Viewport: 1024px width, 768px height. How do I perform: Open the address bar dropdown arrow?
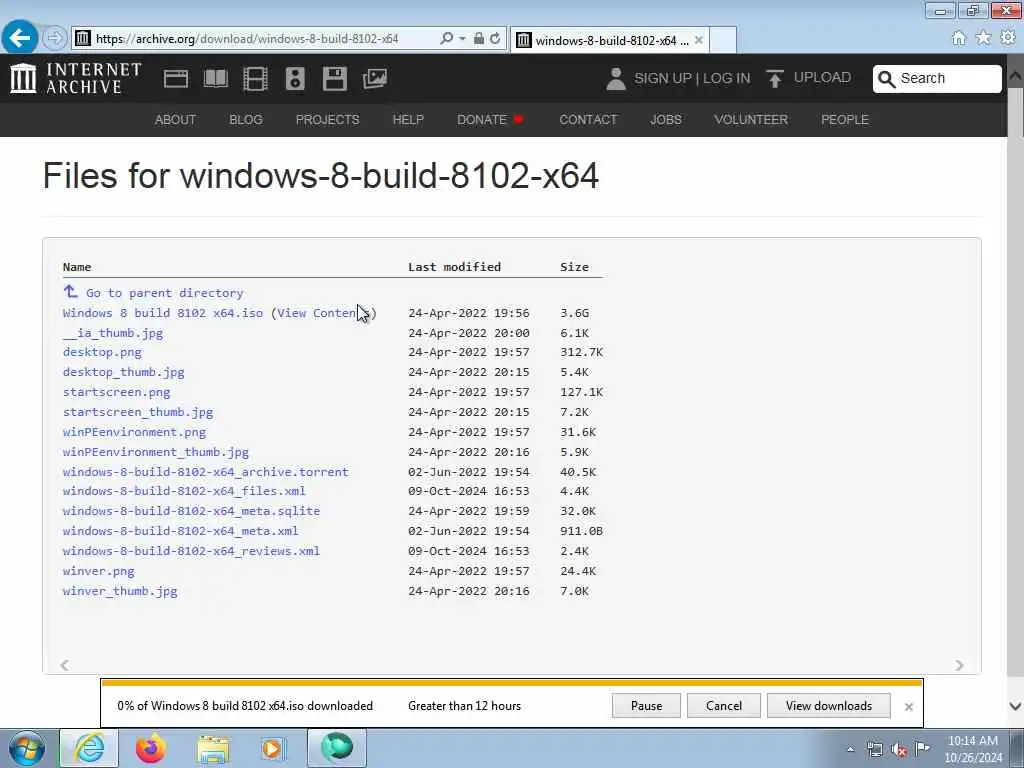[462, 39]
